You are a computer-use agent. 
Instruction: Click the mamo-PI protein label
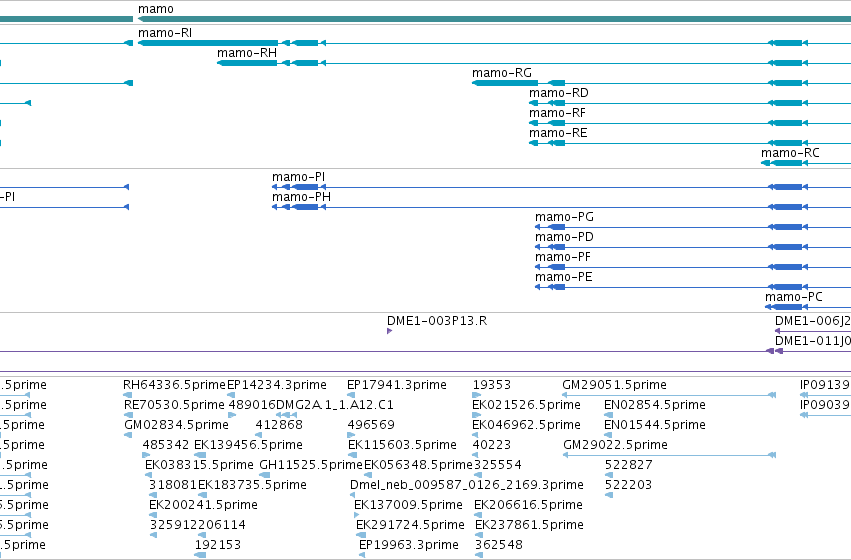coord(299,177)
